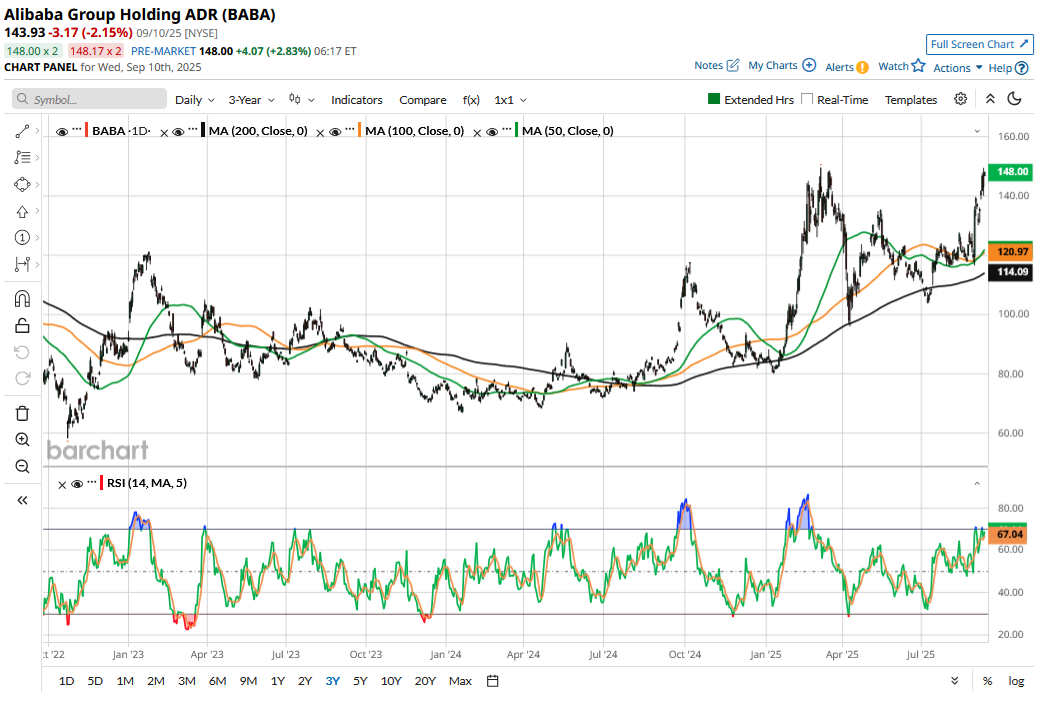Zoom out of the chart
The width and height of the screenshot is (1040, 704).
click(22, 466)
